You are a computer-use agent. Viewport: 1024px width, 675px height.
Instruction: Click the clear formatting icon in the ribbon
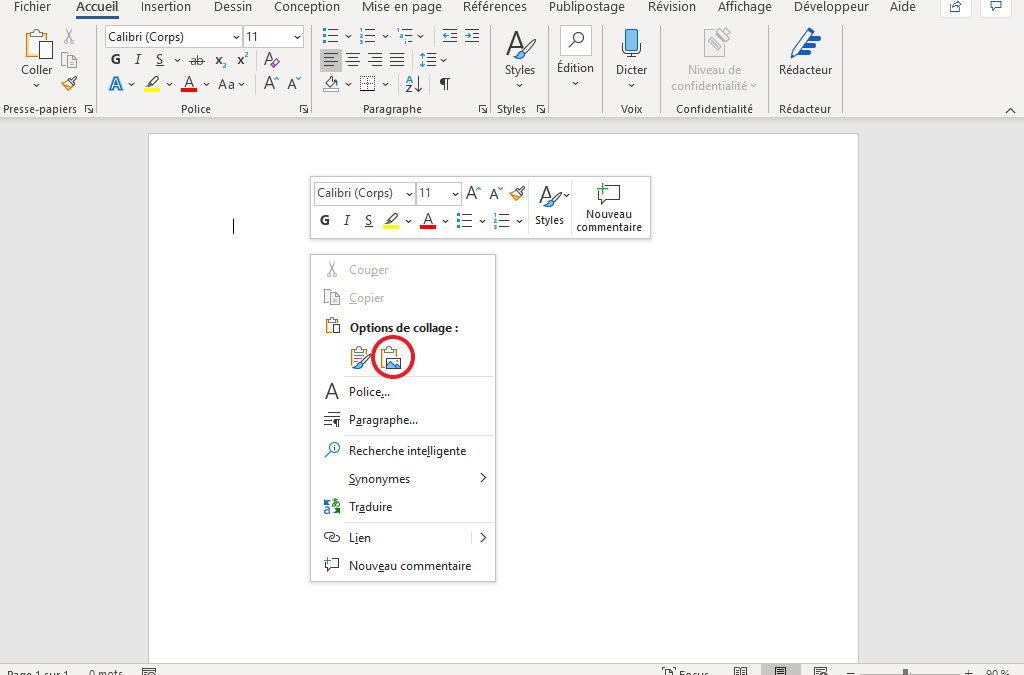(x=272, y=60)
